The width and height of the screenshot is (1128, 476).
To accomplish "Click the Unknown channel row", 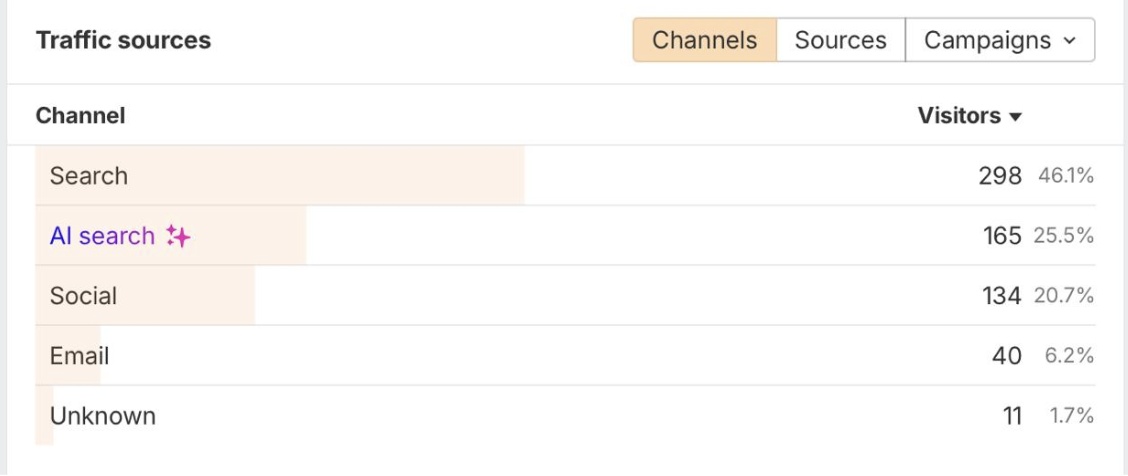I will coord(103,416).
